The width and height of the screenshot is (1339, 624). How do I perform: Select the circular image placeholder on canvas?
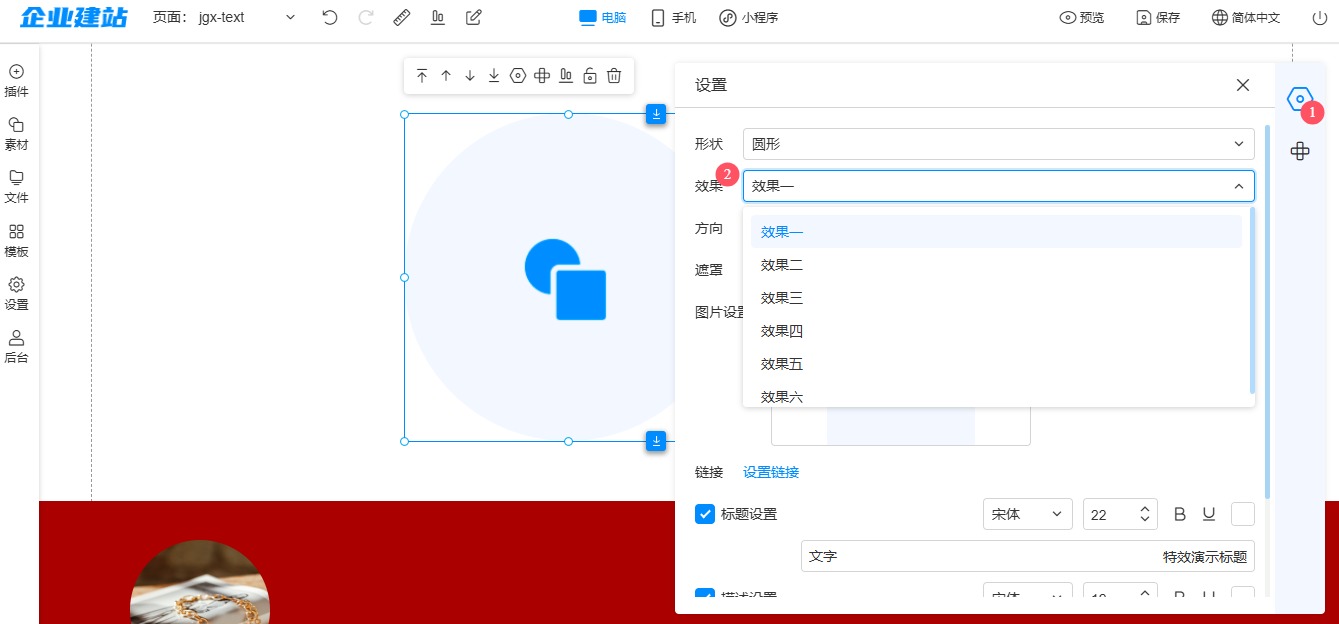[x=540, y=277]
